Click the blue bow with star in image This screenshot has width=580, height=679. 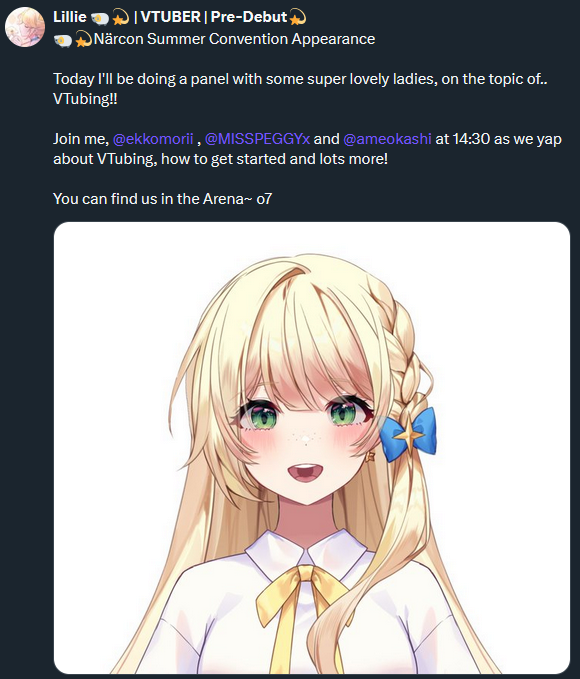tap(408, 434)
